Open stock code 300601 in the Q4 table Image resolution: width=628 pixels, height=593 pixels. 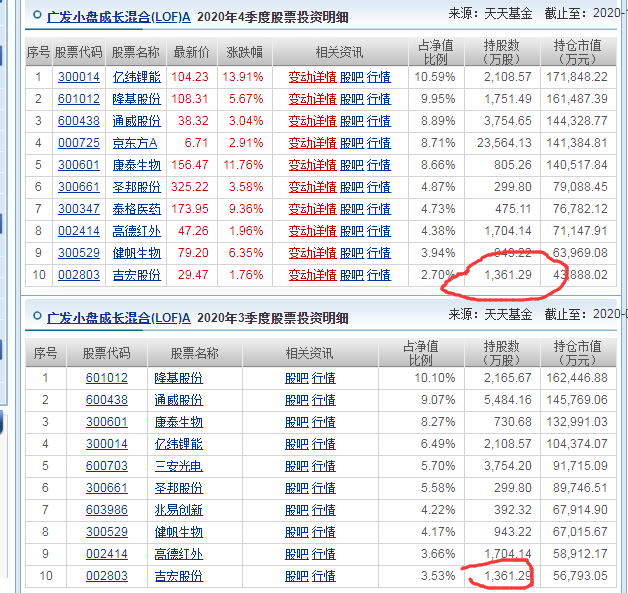(79, 165)
